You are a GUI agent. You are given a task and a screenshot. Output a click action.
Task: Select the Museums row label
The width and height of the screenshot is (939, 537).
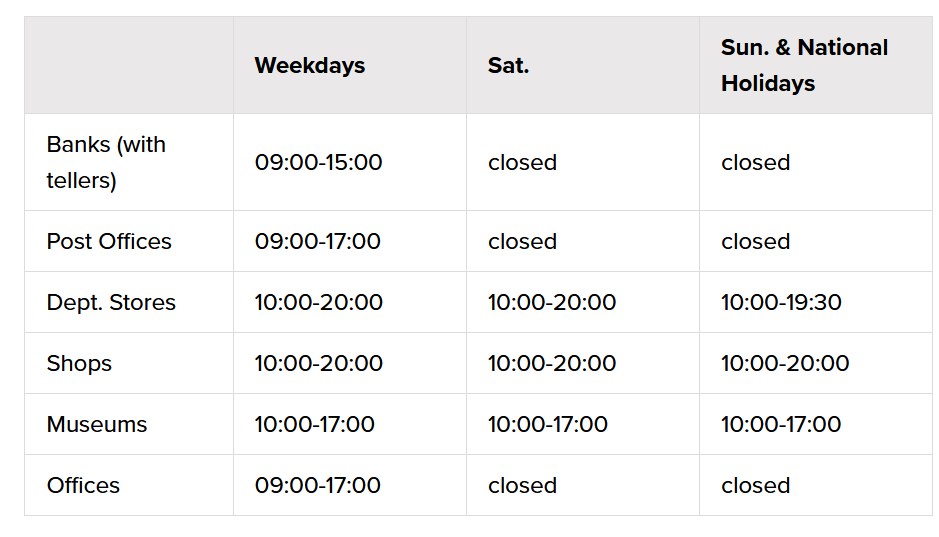point(97,425)
